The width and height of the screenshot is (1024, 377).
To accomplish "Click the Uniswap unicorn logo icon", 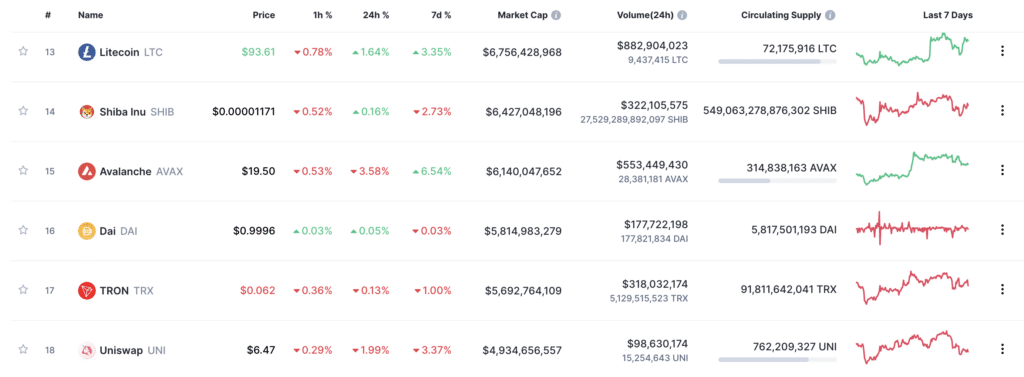I will 86,350.
